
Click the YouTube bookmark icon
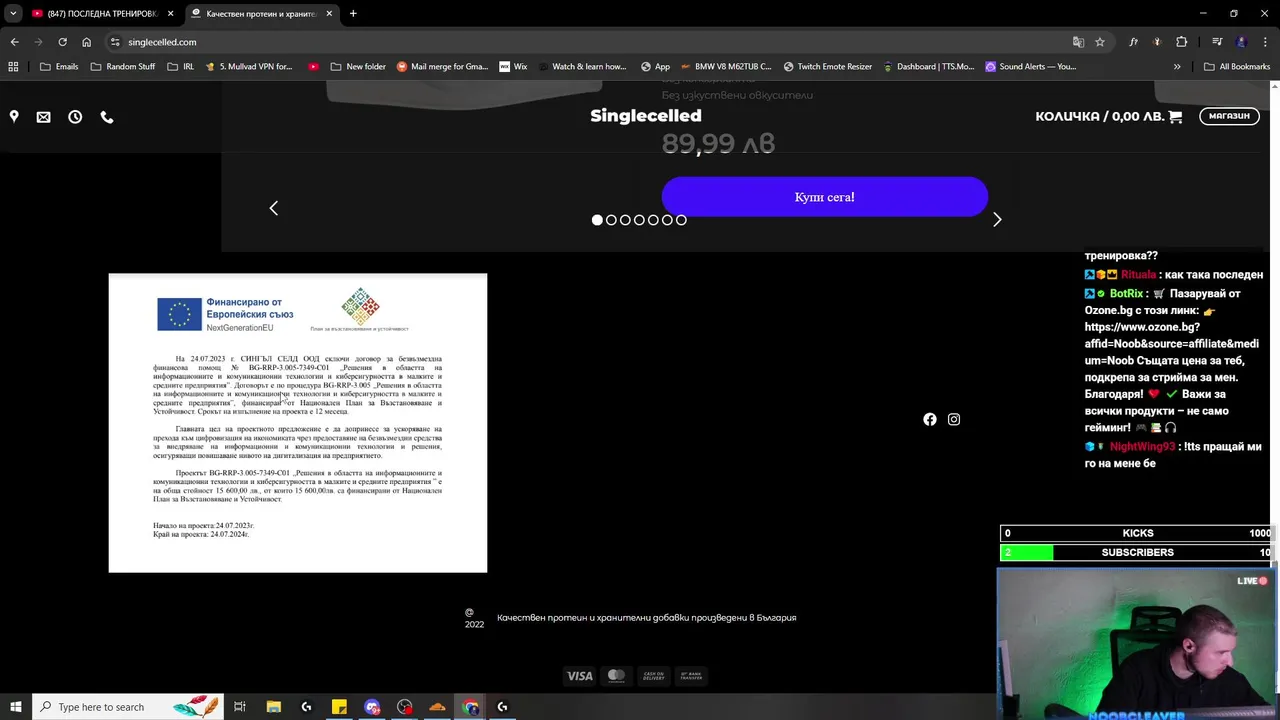point(313,67)
